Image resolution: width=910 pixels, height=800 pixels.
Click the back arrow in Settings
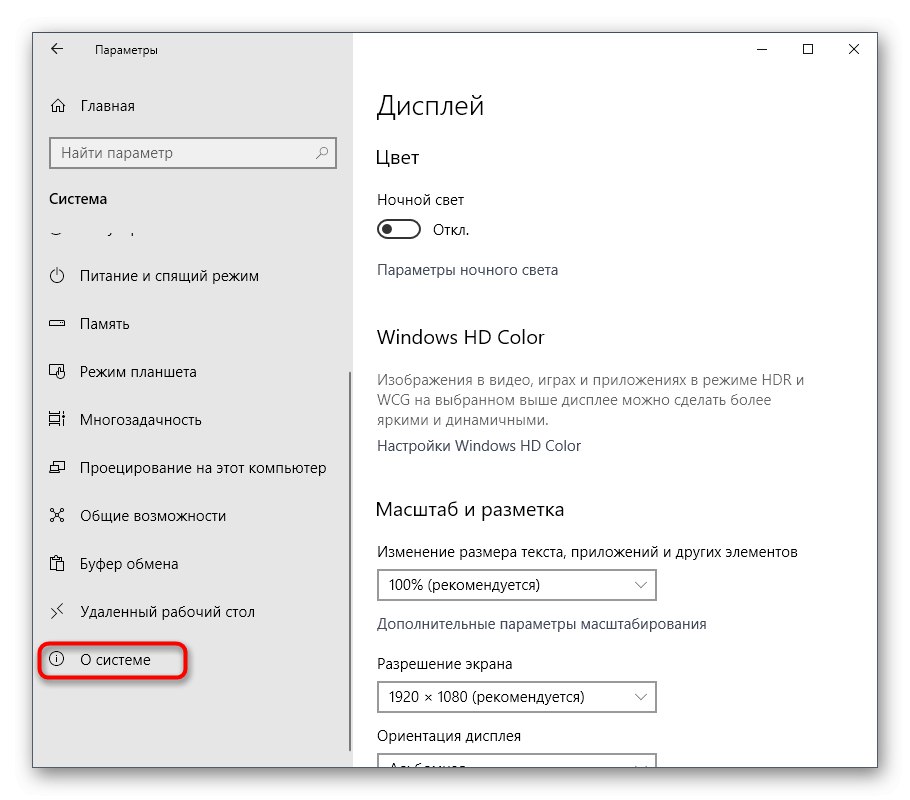(57, 49)
